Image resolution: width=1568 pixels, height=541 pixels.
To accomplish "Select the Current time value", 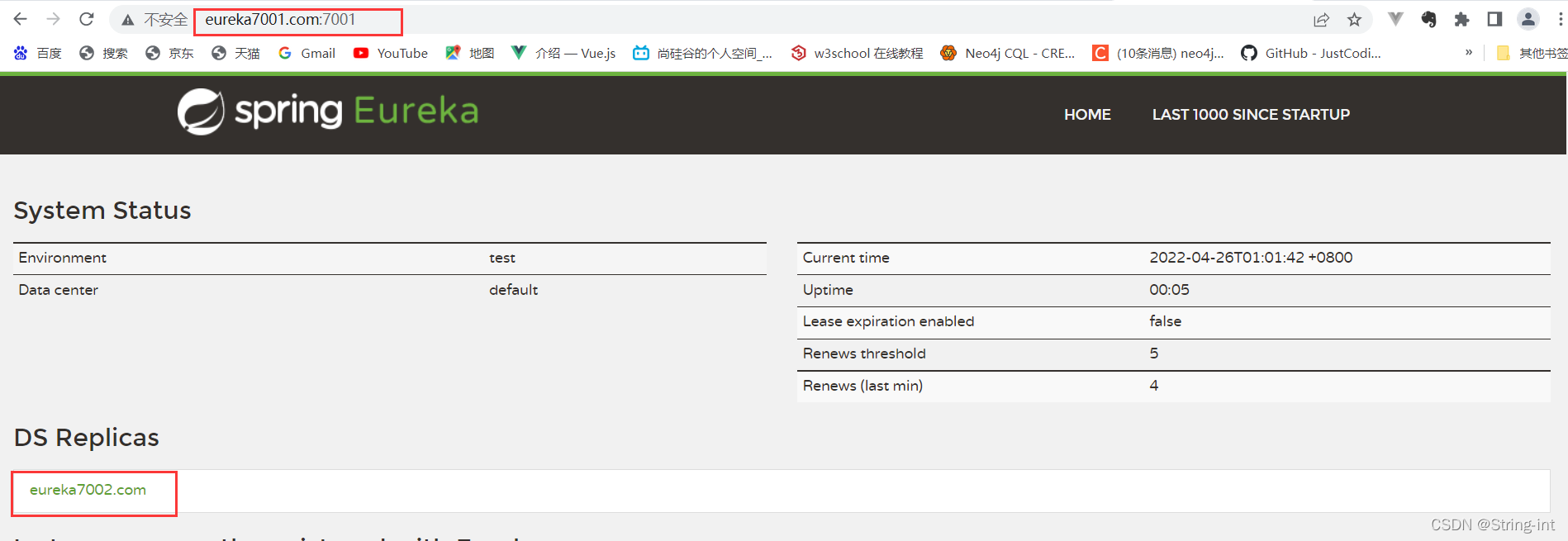I will (x=1251, y=258).
